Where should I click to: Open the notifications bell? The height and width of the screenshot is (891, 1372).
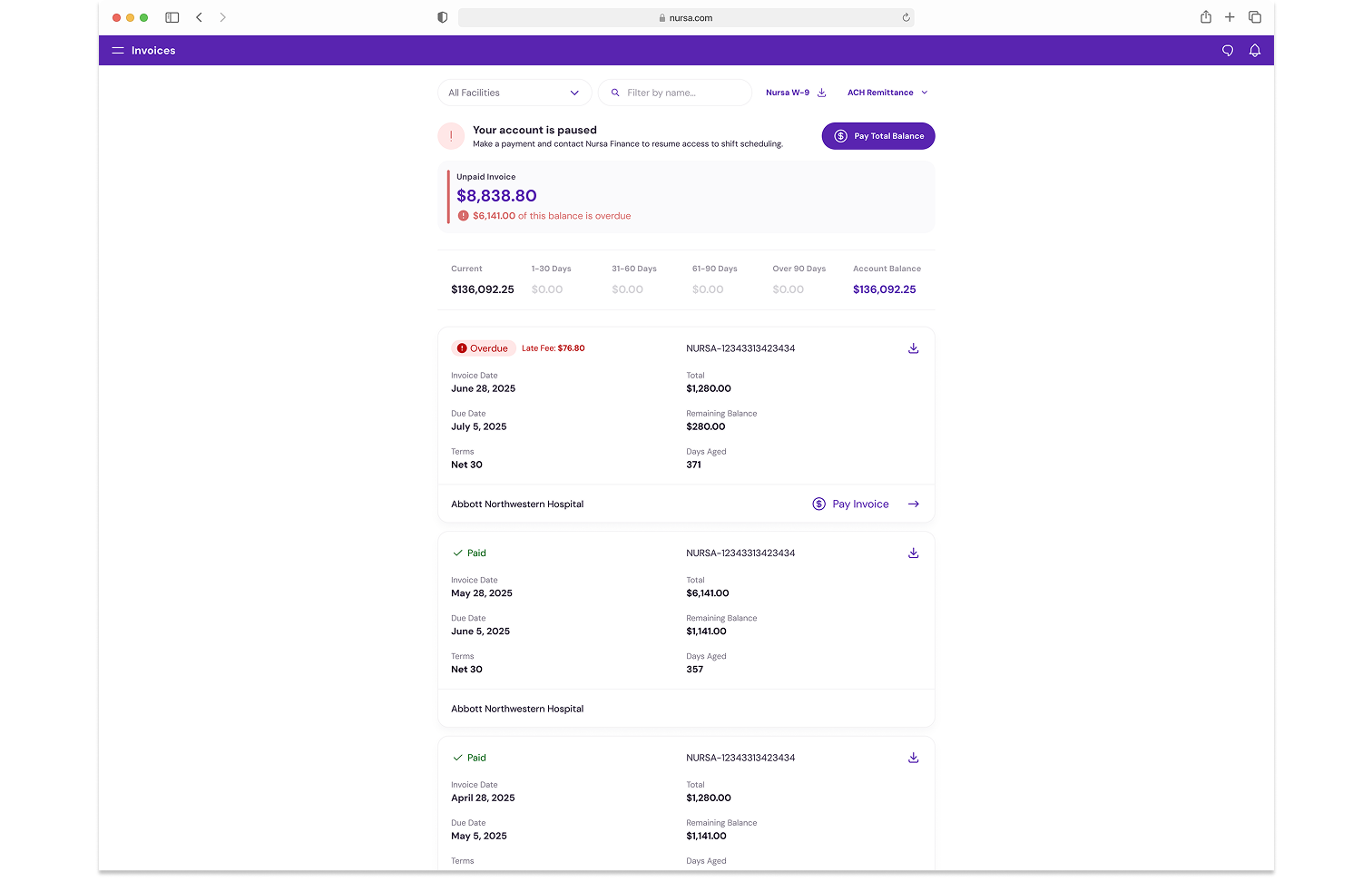coord(1255,51)
